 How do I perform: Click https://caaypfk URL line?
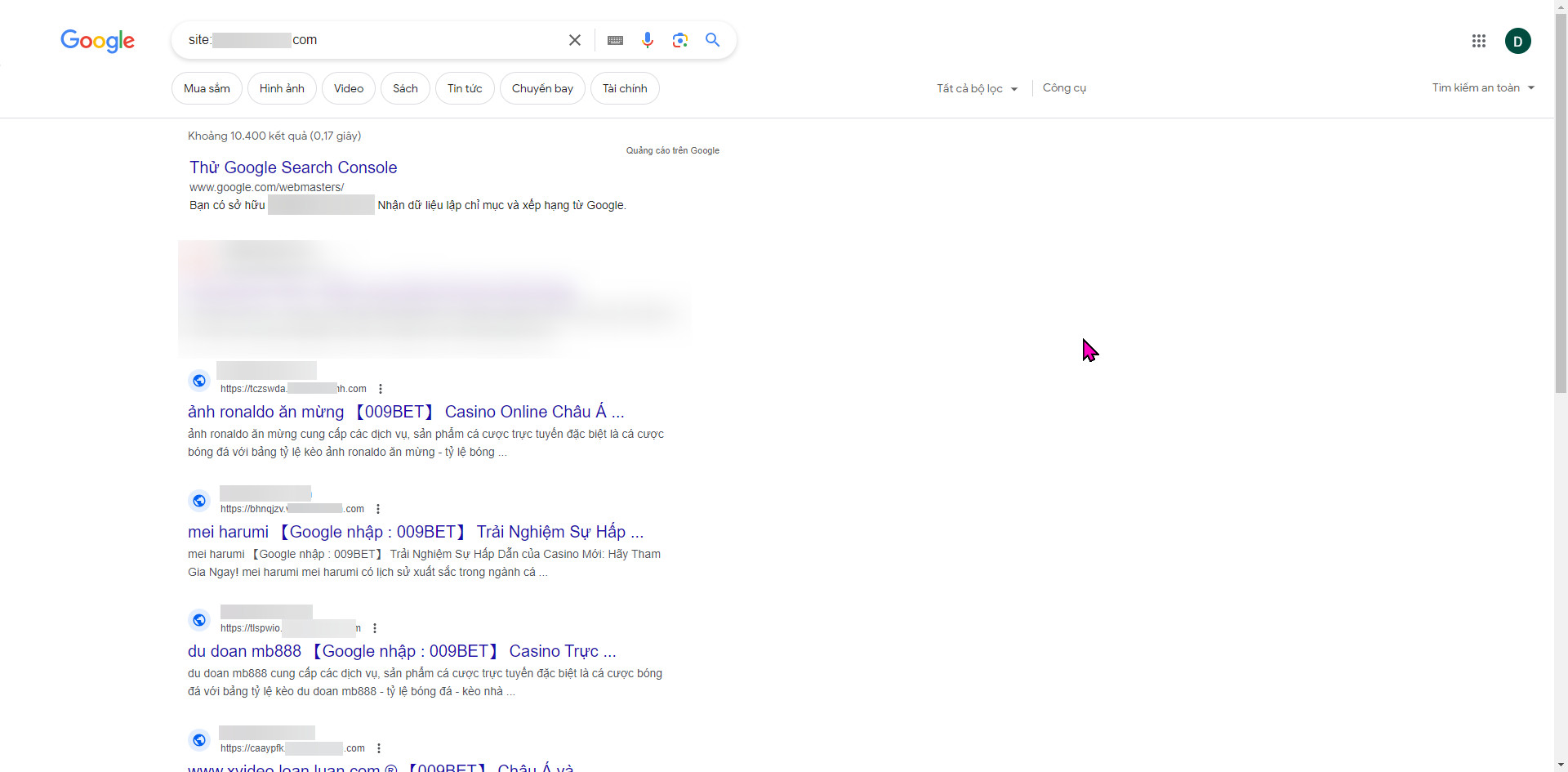point(292,748)
